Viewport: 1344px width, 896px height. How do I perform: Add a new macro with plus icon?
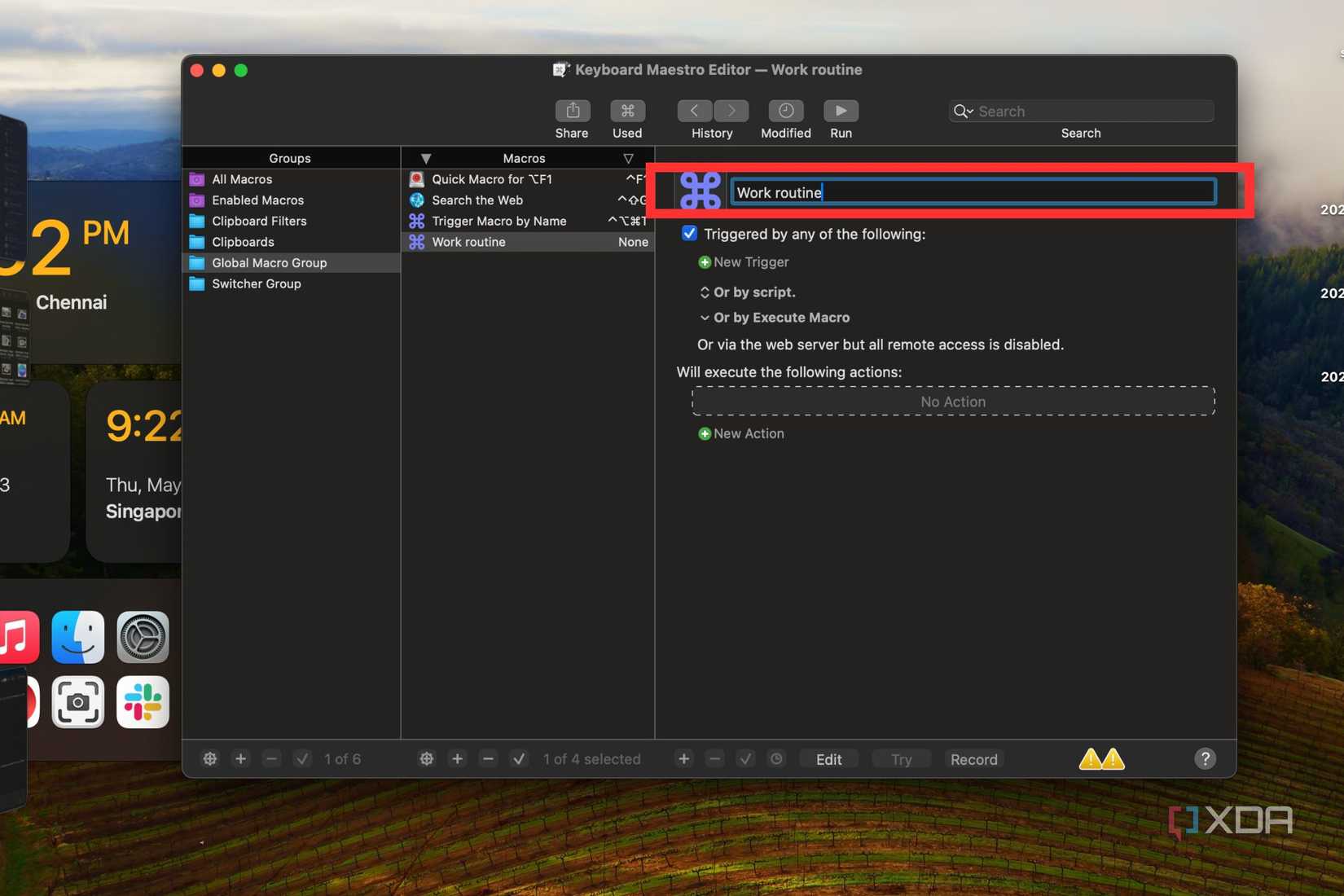(x=458, y=758)
